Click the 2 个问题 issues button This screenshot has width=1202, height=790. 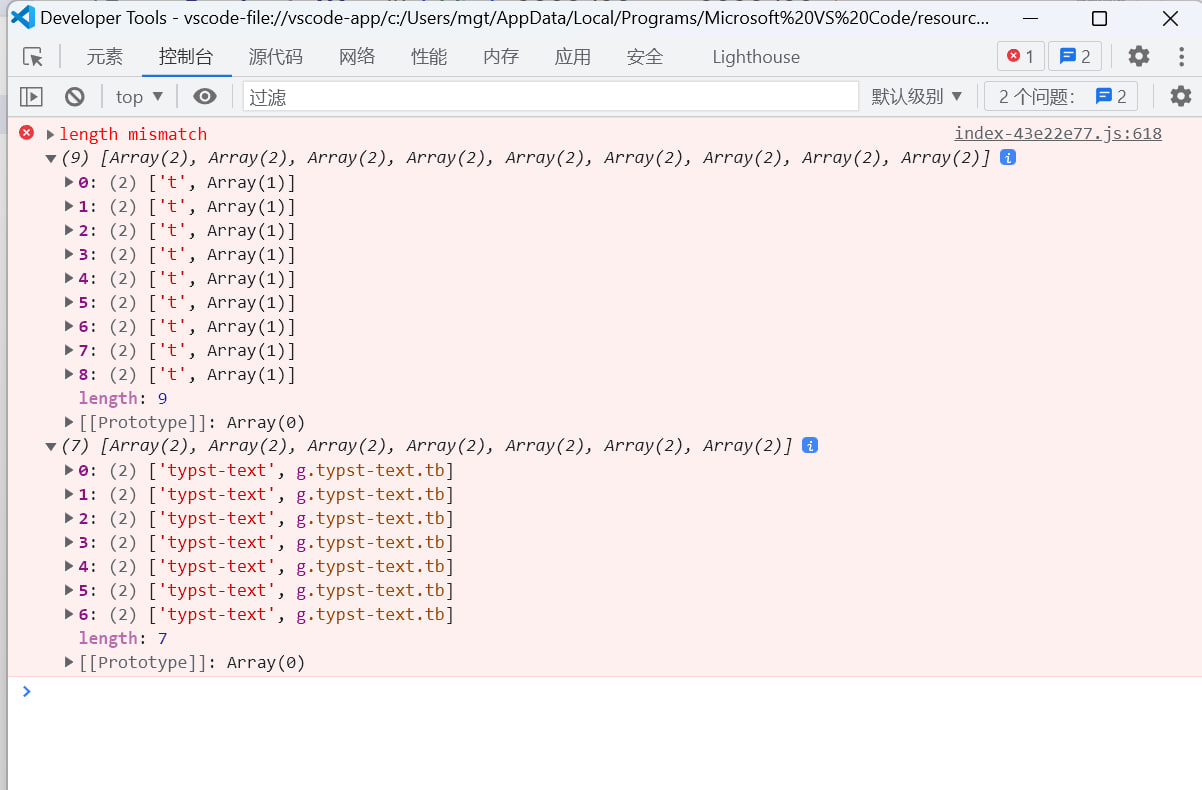click(x=1060, y=96)
